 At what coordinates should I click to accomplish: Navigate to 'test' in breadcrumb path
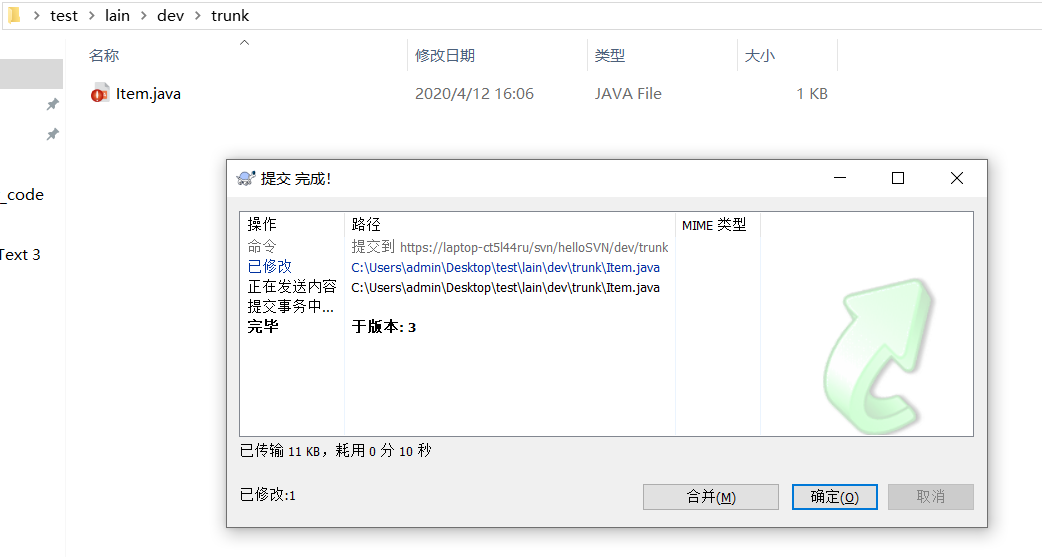pyautogui.click(x=64, y=15)
